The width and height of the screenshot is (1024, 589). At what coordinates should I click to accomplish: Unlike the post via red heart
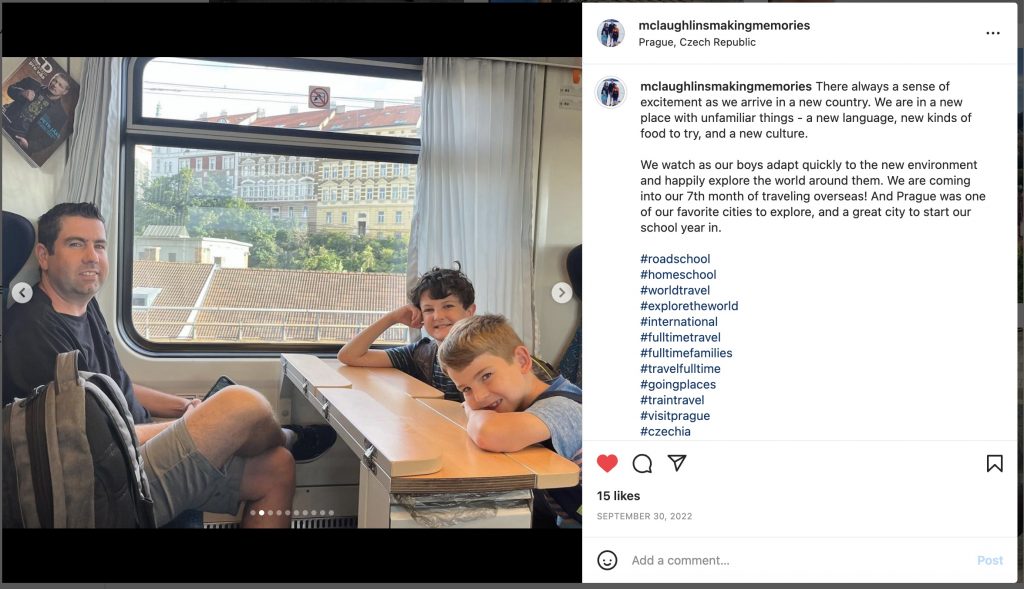(x=607, y=463)
